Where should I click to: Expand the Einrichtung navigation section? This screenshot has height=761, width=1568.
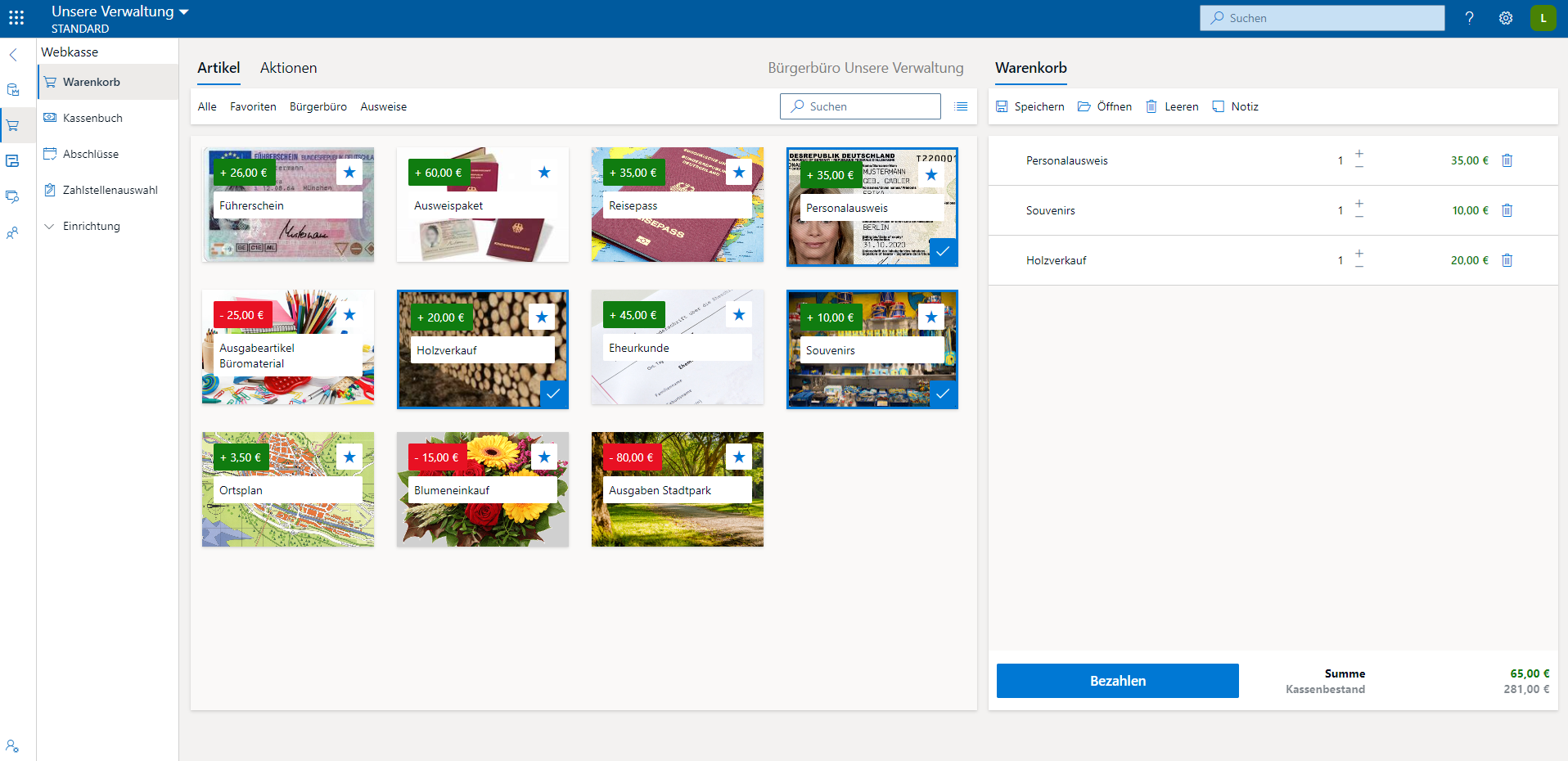[x=50, y=226]
